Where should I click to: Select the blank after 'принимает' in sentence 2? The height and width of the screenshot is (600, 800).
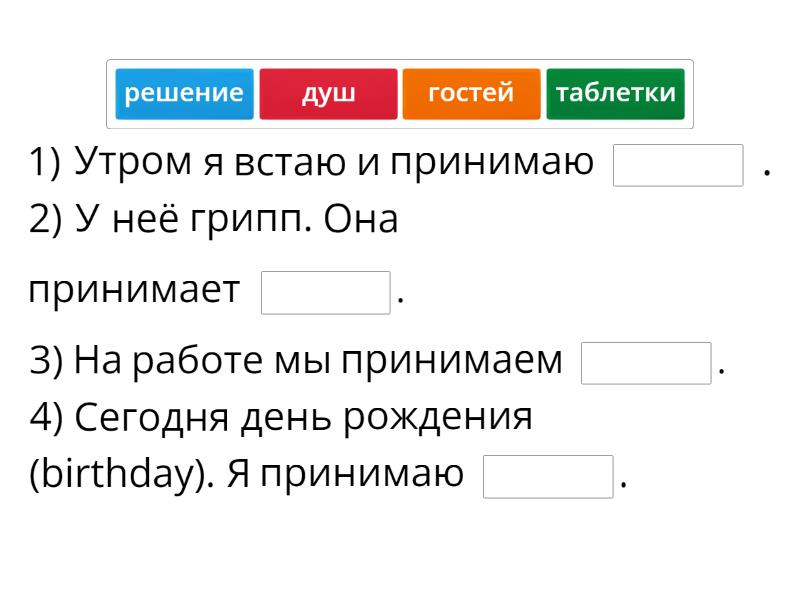tap(325, 293)
